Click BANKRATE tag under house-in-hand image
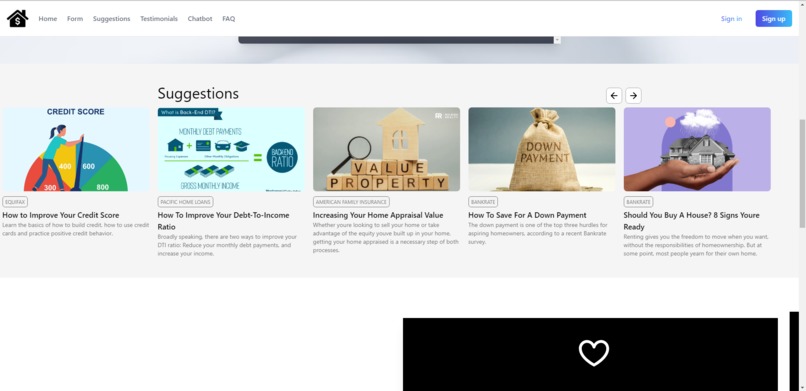This screenshot has height=391, width=806. tap(638, 202)
